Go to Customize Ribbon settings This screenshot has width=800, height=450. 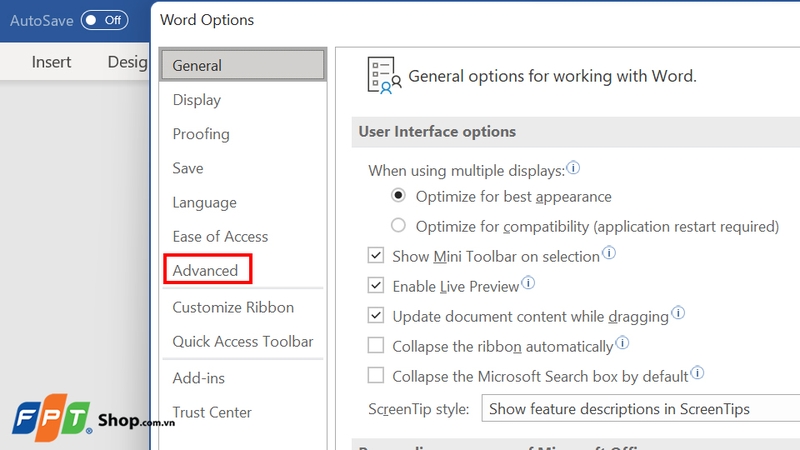233,307
